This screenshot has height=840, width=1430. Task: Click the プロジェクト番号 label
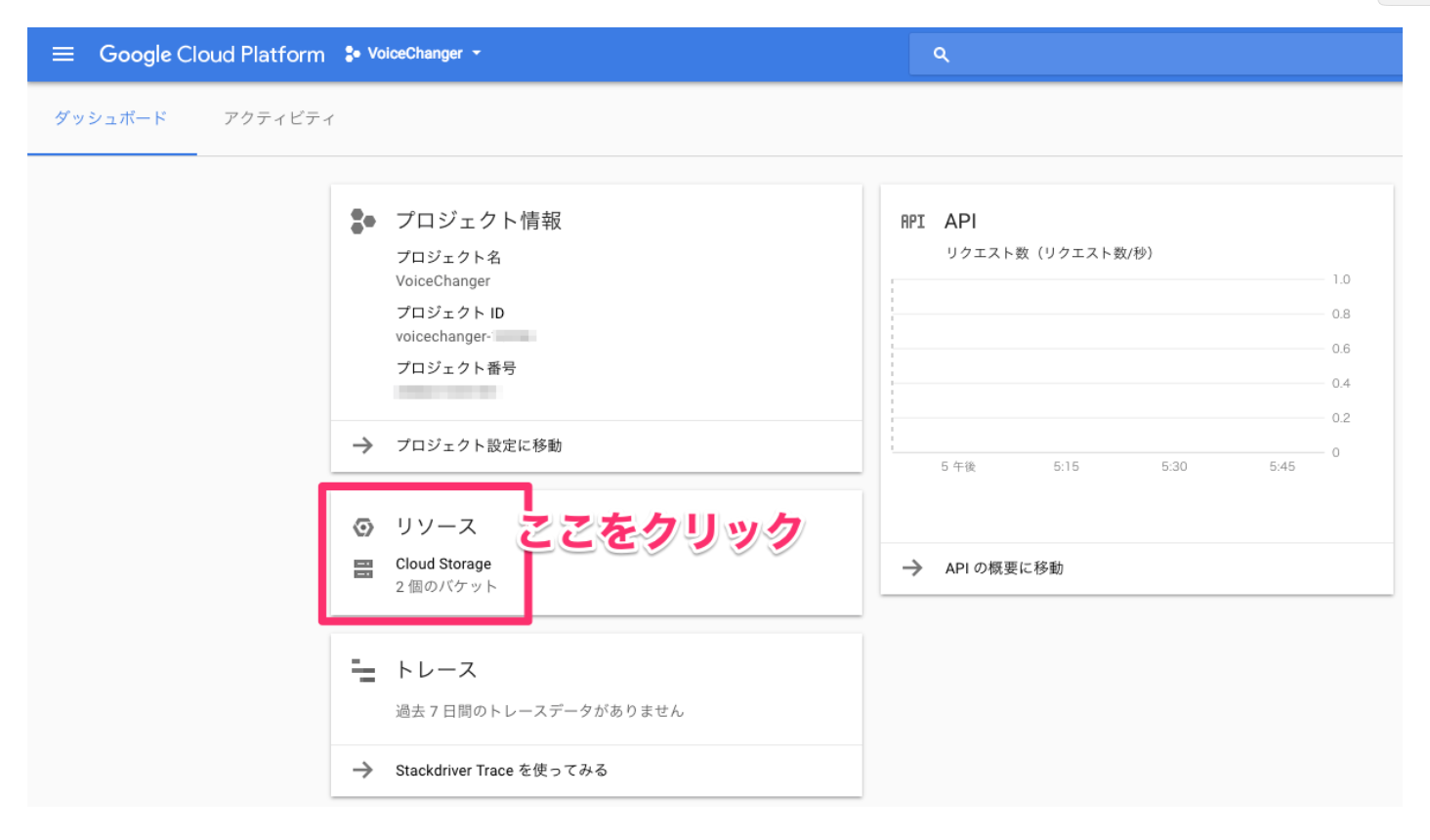(456, 368)
